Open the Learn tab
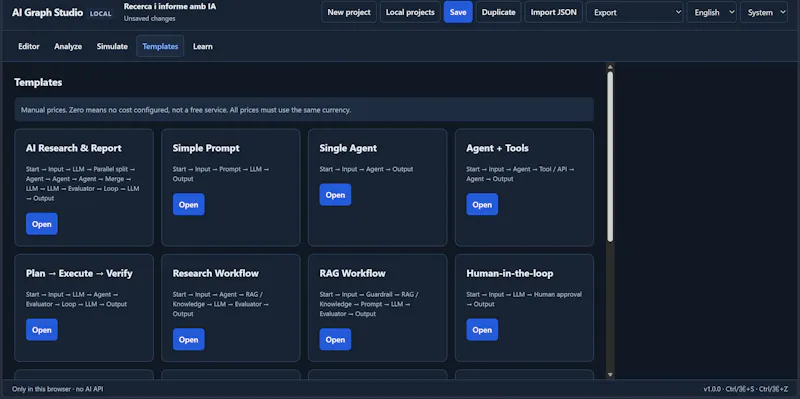The image size is (800, 399). (x=203, y=46)
